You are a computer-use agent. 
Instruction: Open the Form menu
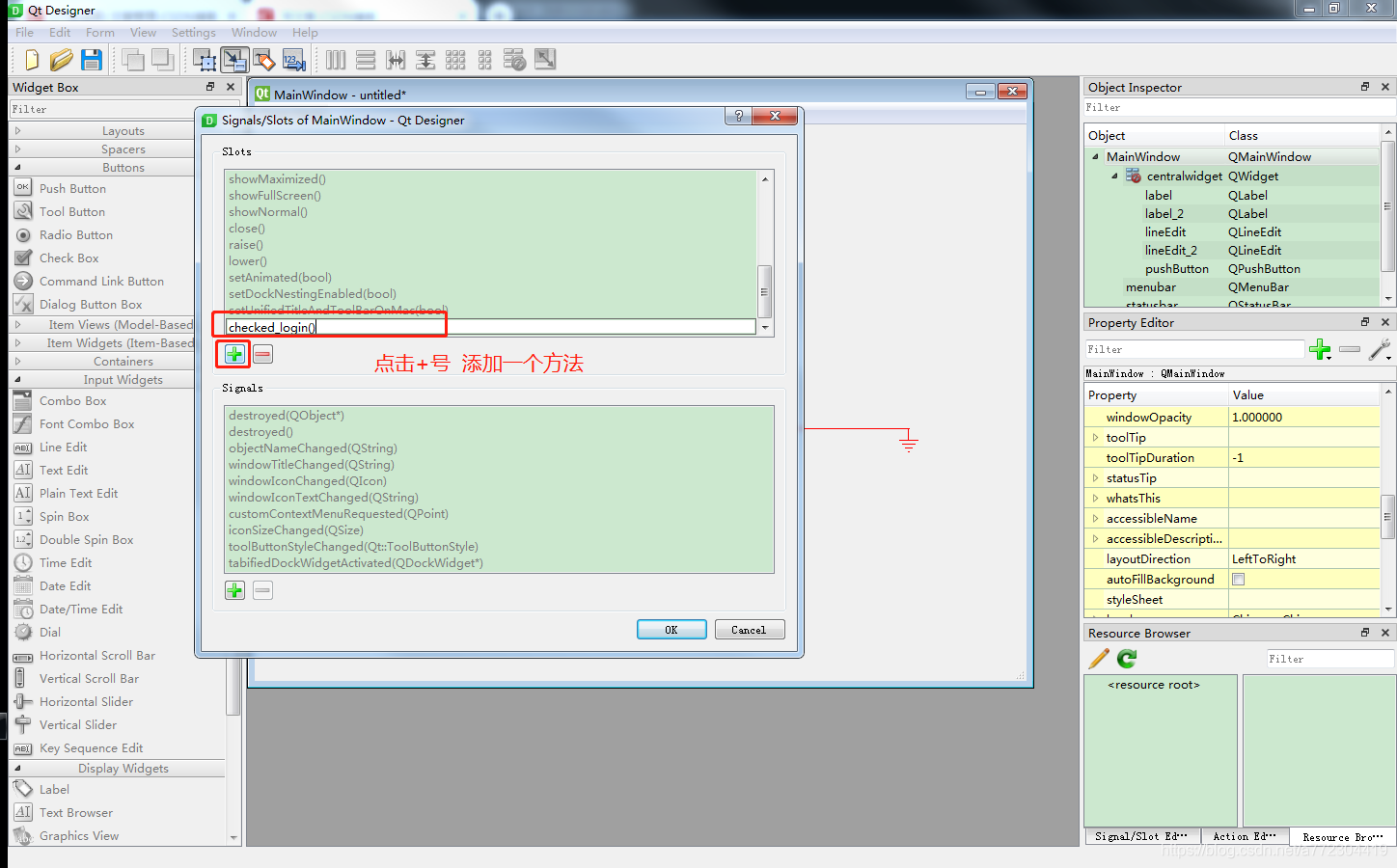(100, 33)
